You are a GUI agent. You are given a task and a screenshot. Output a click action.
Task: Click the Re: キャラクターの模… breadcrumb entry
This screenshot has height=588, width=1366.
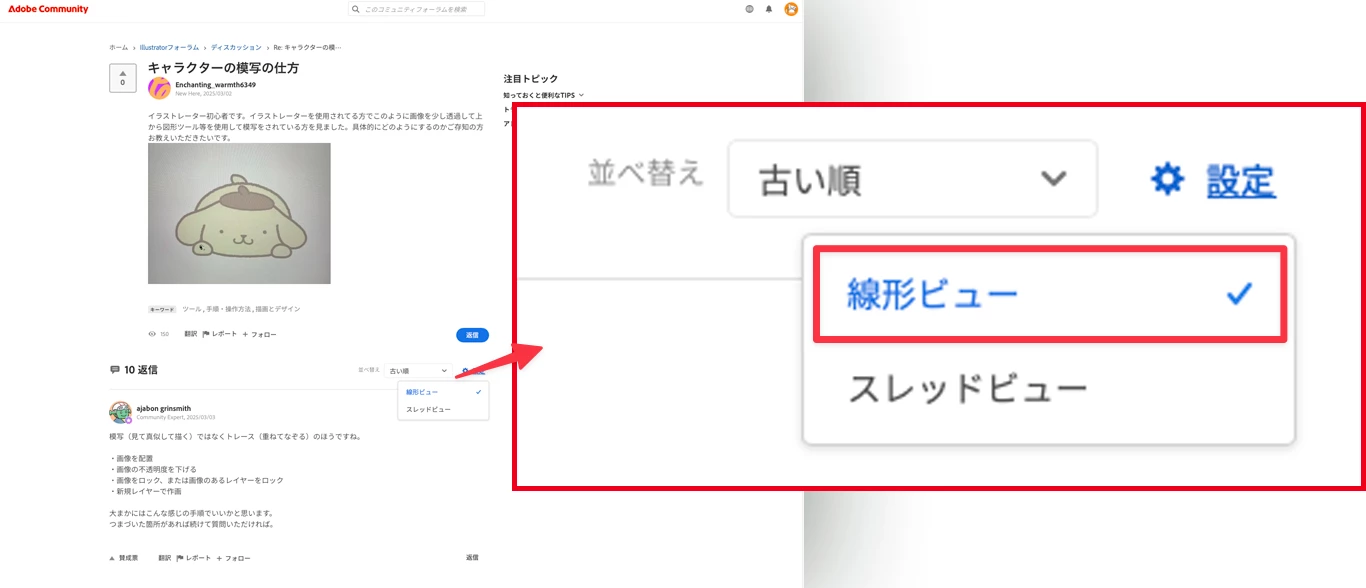pos(307,47)
